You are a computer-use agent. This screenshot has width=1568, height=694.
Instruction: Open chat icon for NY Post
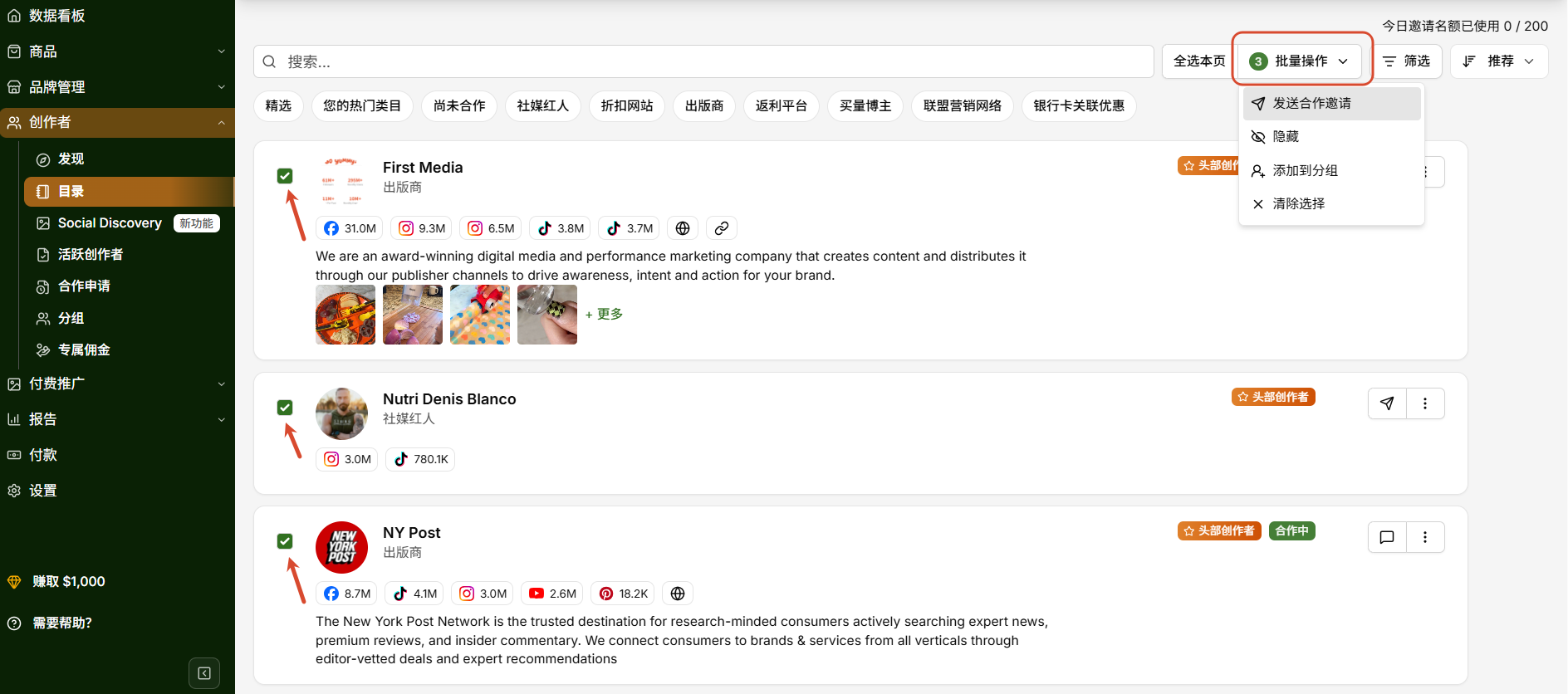1387,537
